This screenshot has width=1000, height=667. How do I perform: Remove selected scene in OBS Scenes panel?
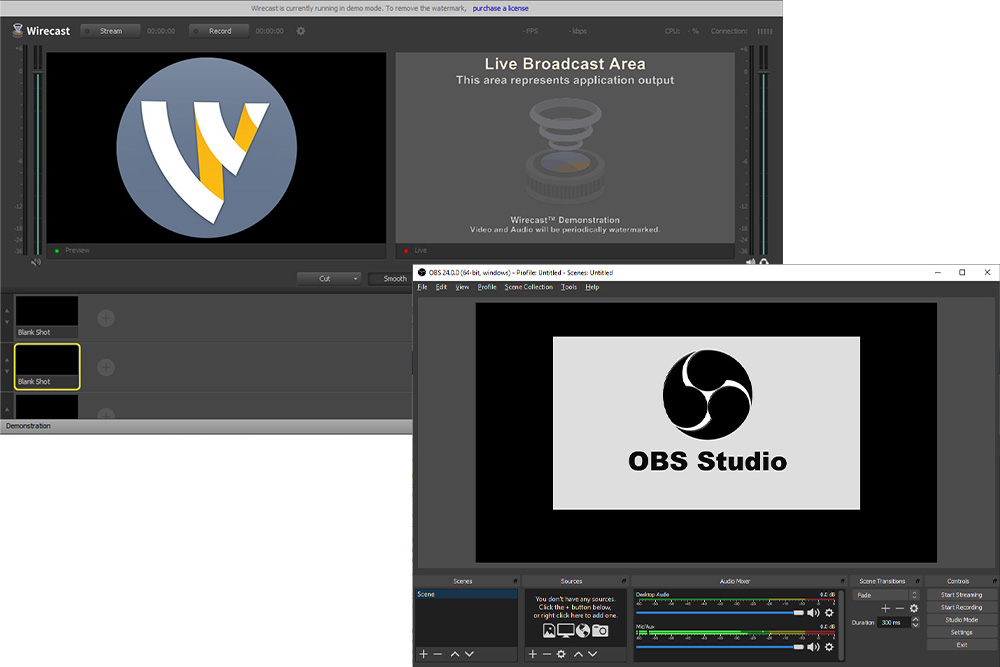point(438,654)
